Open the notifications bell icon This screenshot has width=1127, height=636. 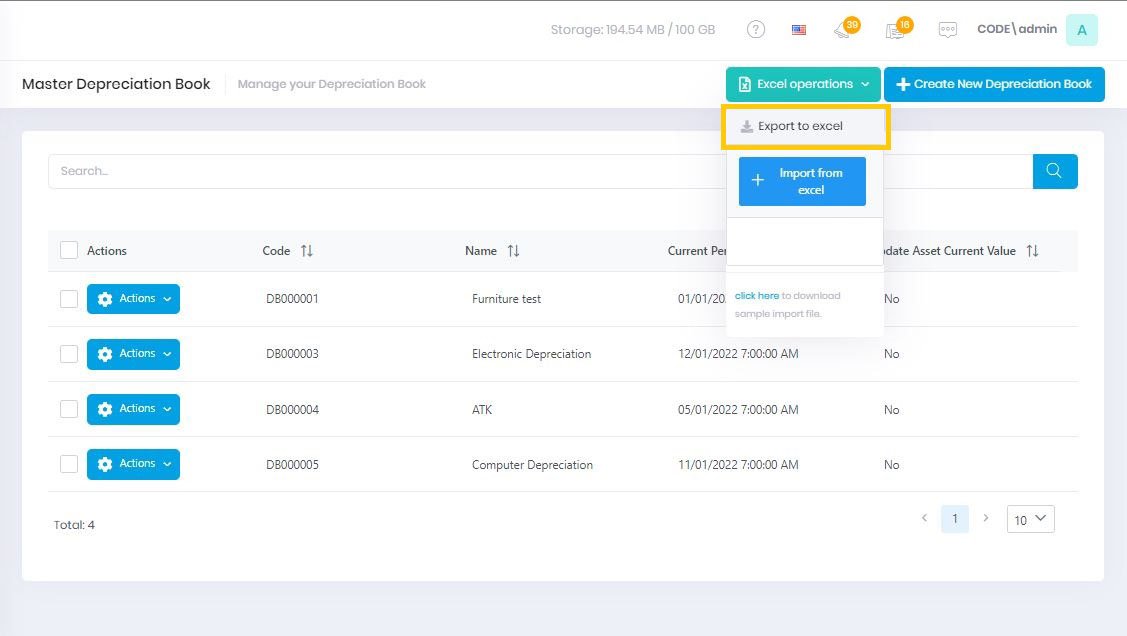[x=842, y=30]
